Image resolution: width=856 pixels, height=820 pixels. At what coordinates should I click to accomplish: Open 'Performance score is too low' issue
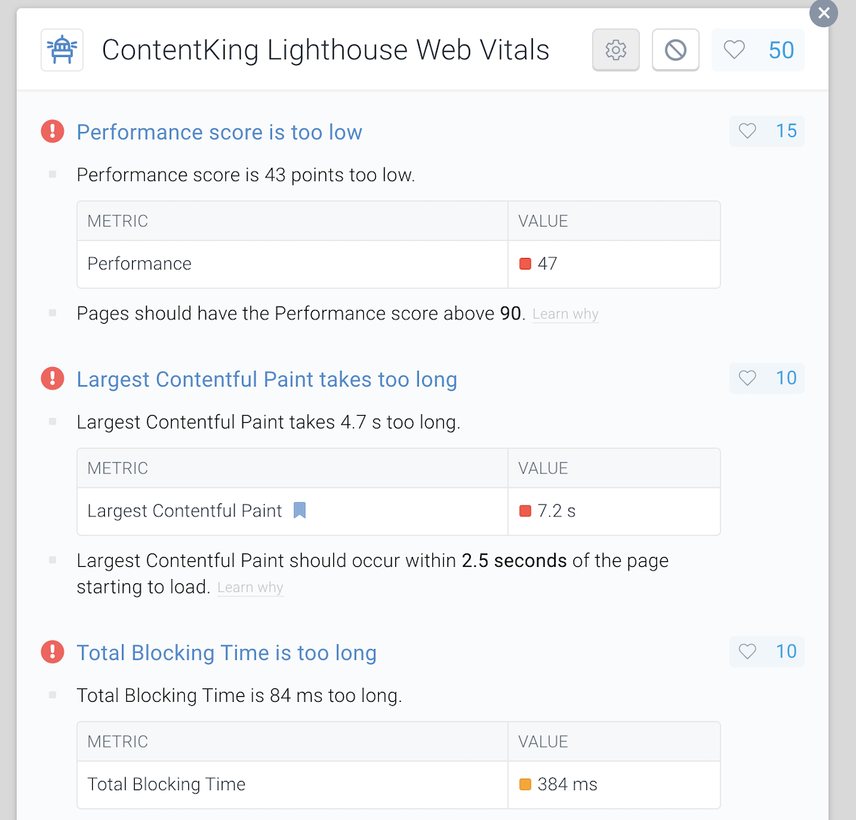[x=219, y=132]
